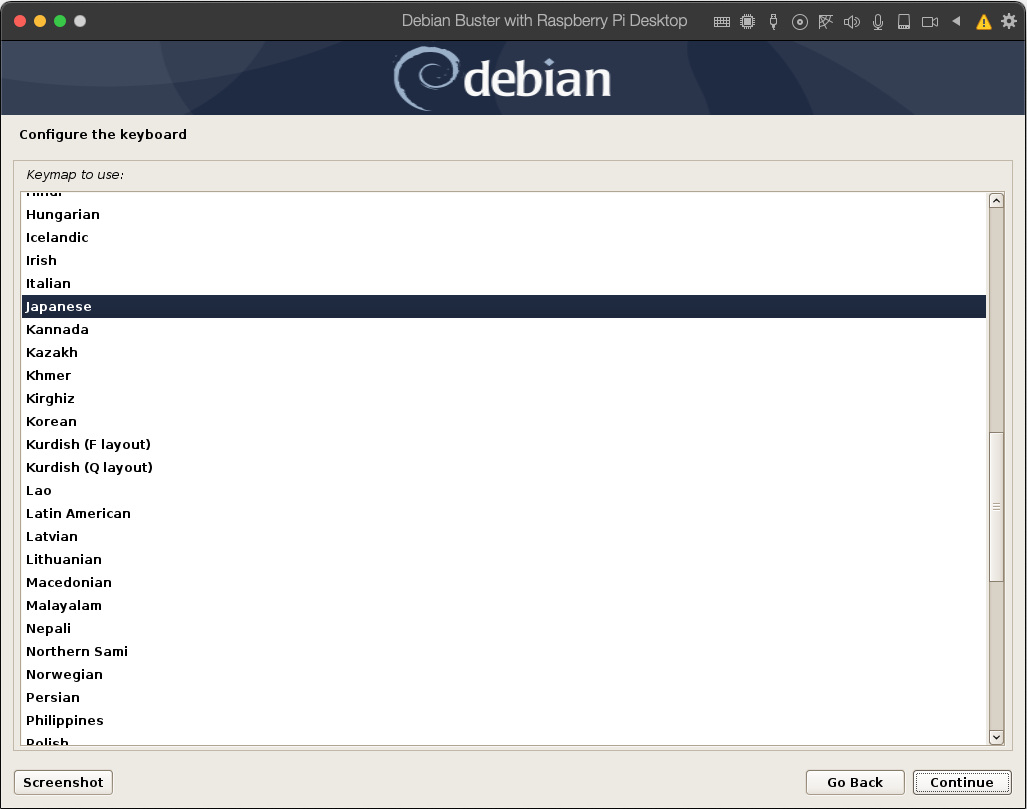Select Latvian keymap
This screenshot has width=1027, height=809.
pyautogui.click(x=504, y=536)
